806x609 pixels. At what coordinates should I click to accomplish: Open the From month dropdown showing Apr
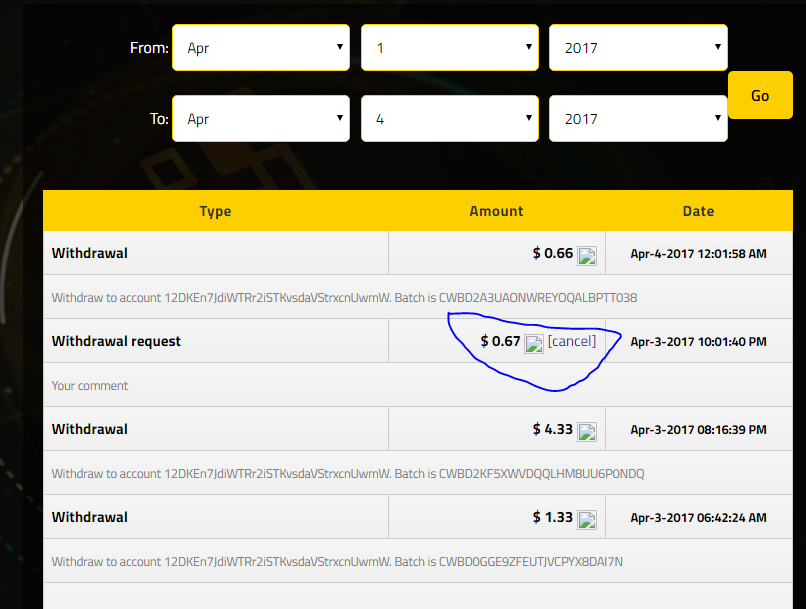261,48
